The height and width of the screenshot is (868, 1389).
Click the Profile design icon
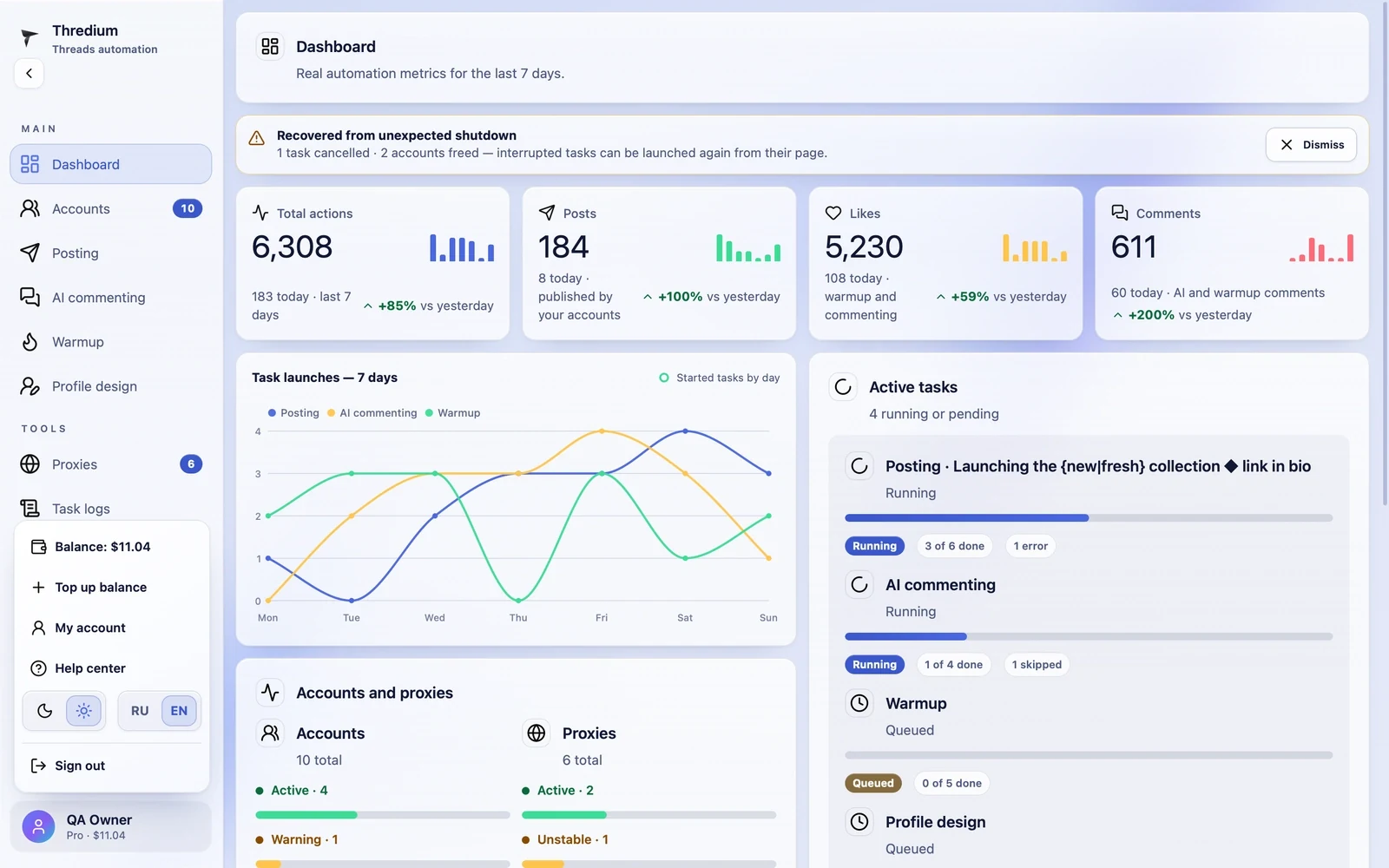(30, 386)
